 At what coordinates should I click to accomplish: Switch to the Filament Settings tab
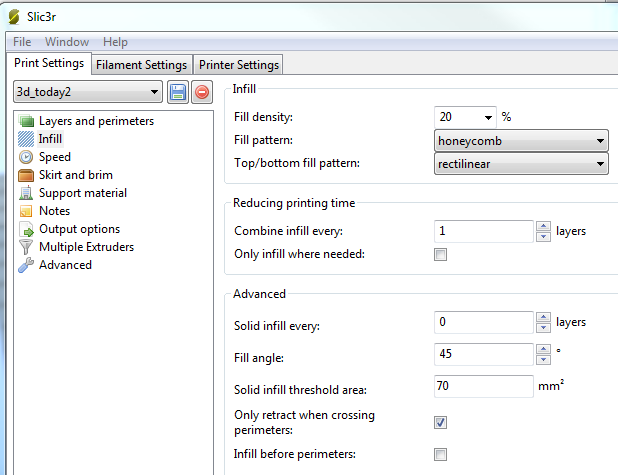(x=141, y=65)
